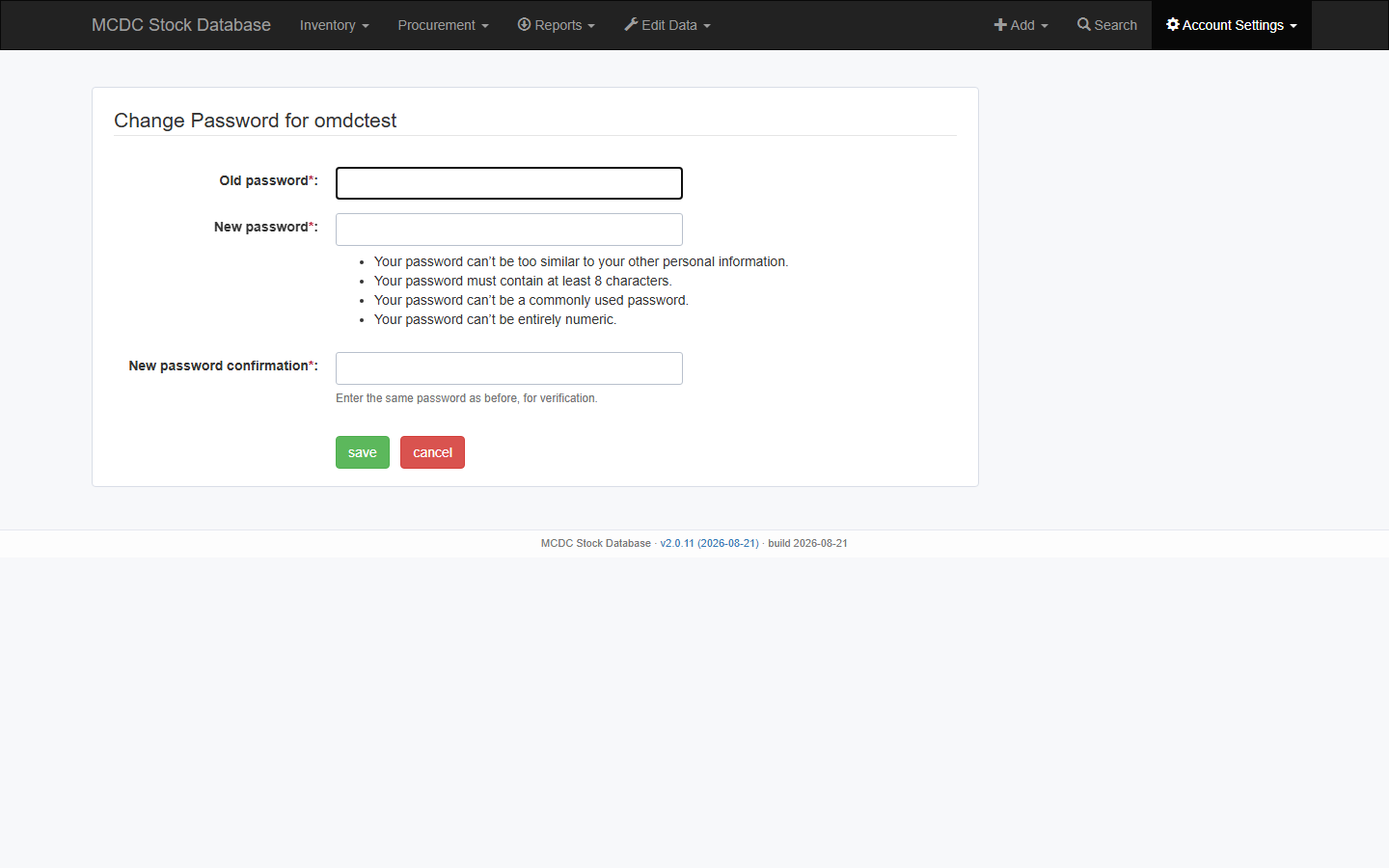1389x868 pixels.
Task: Open the Inventory menu
Action: [334, 25]
